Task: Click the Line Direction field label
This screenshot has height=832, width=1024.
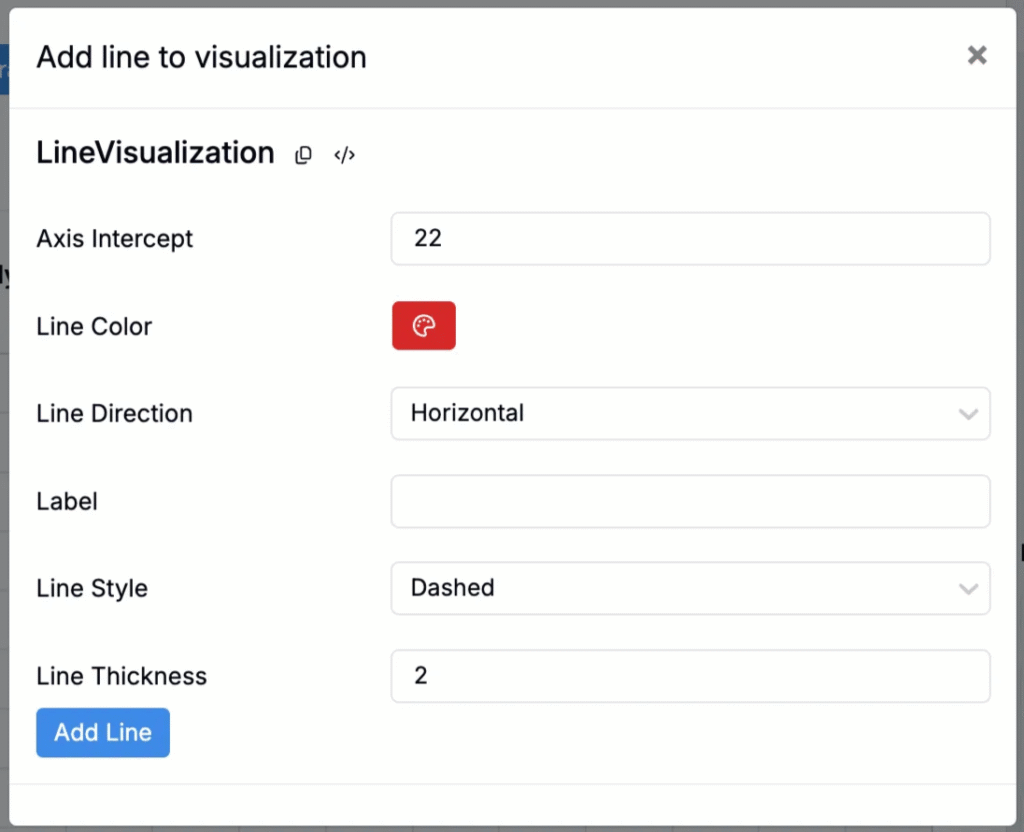Action: pyautogui.click(x=114, y=414)
